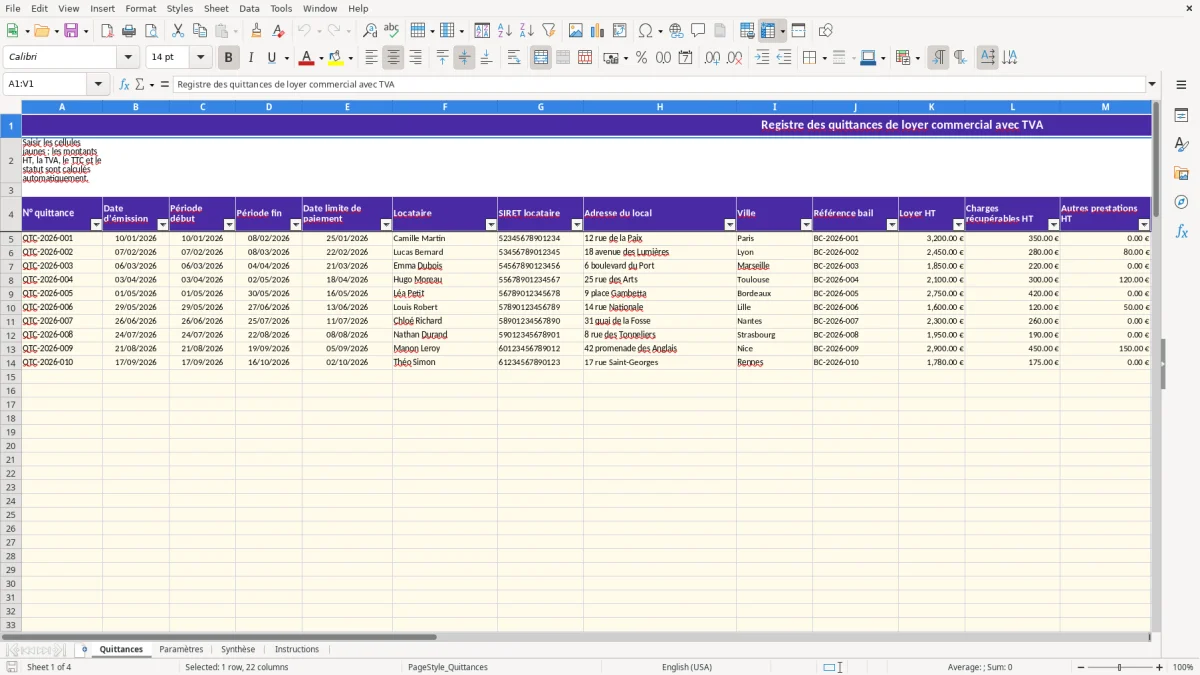Screen dimensions: 1200x675
Task: Click the Save document icon
Action: pyautogui.click(x=71, y=31)
